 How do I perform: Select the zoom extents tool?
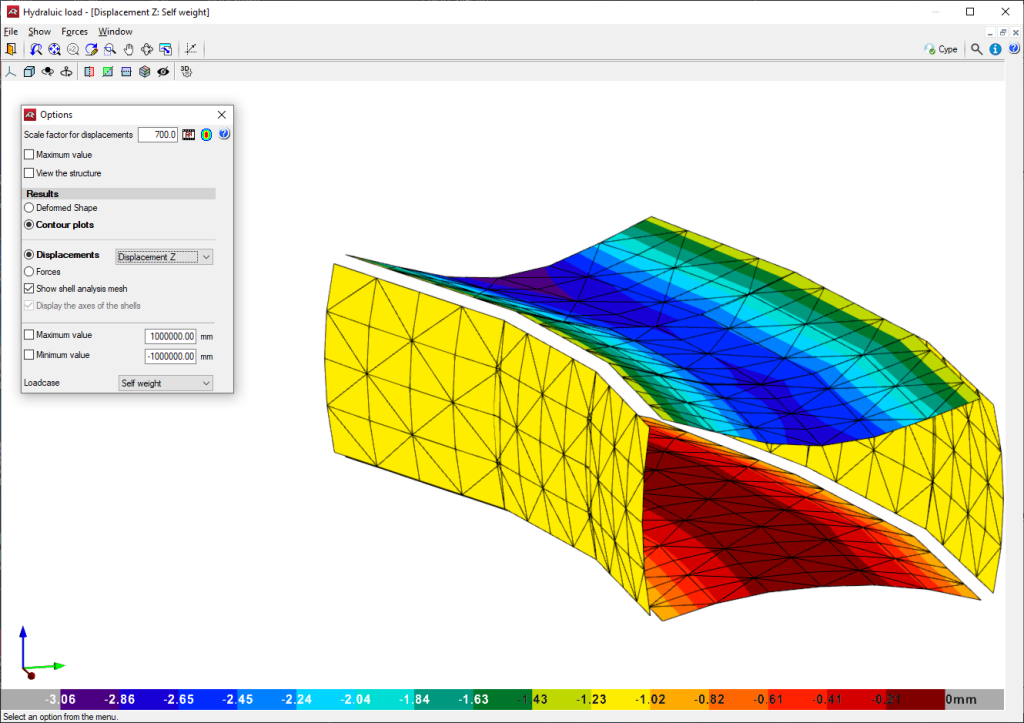pos(55,49)
